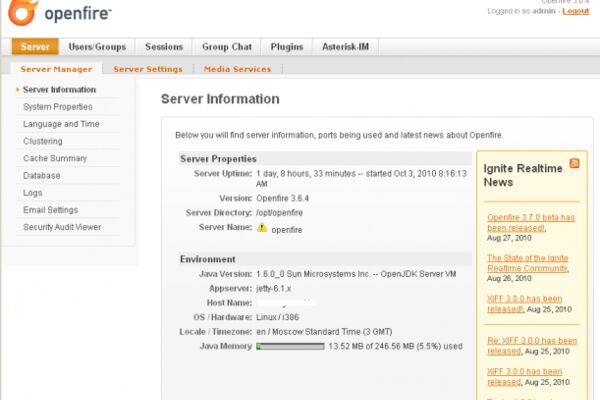Open the Security Audit Viewer
This screenshot has width=600, height=400.
[62, 227]
